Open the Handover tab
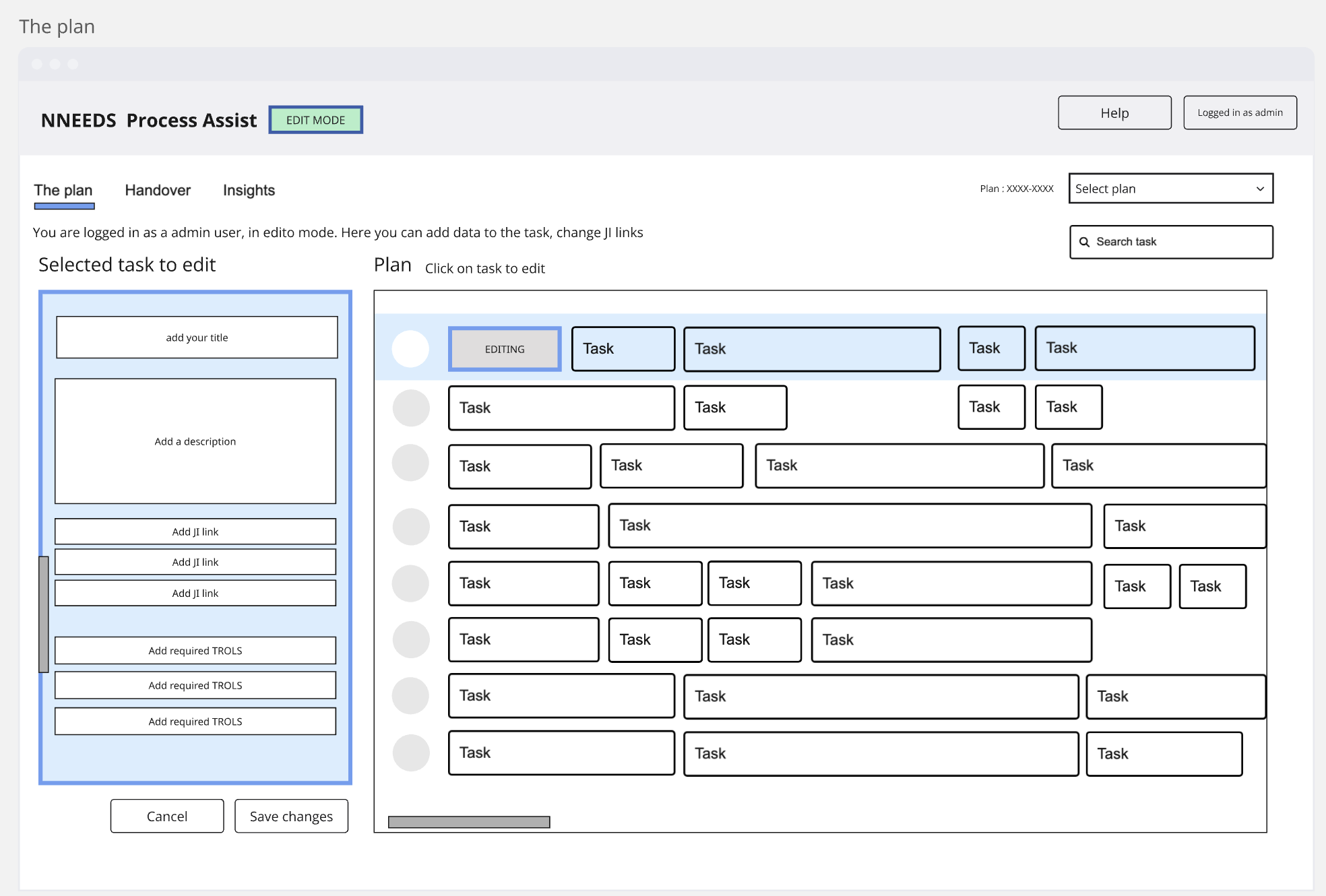 pos(158,191)
